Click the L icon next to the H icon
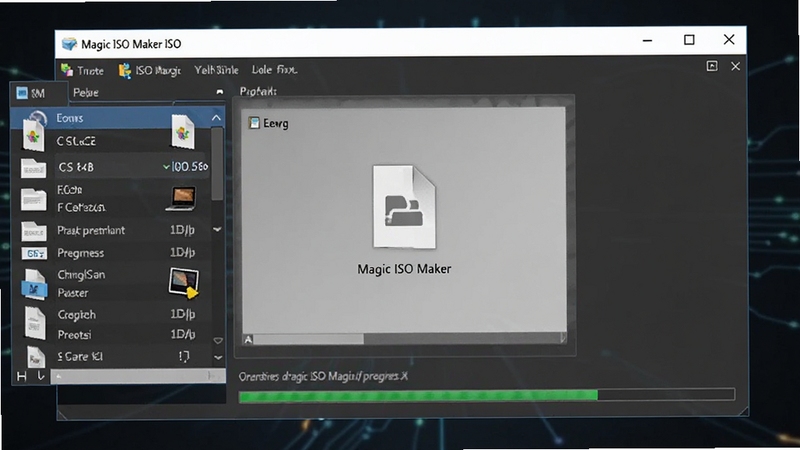Image resolution: width=800 pixels, height=450 pixels. pyautogui.click(x=41, y=376)
